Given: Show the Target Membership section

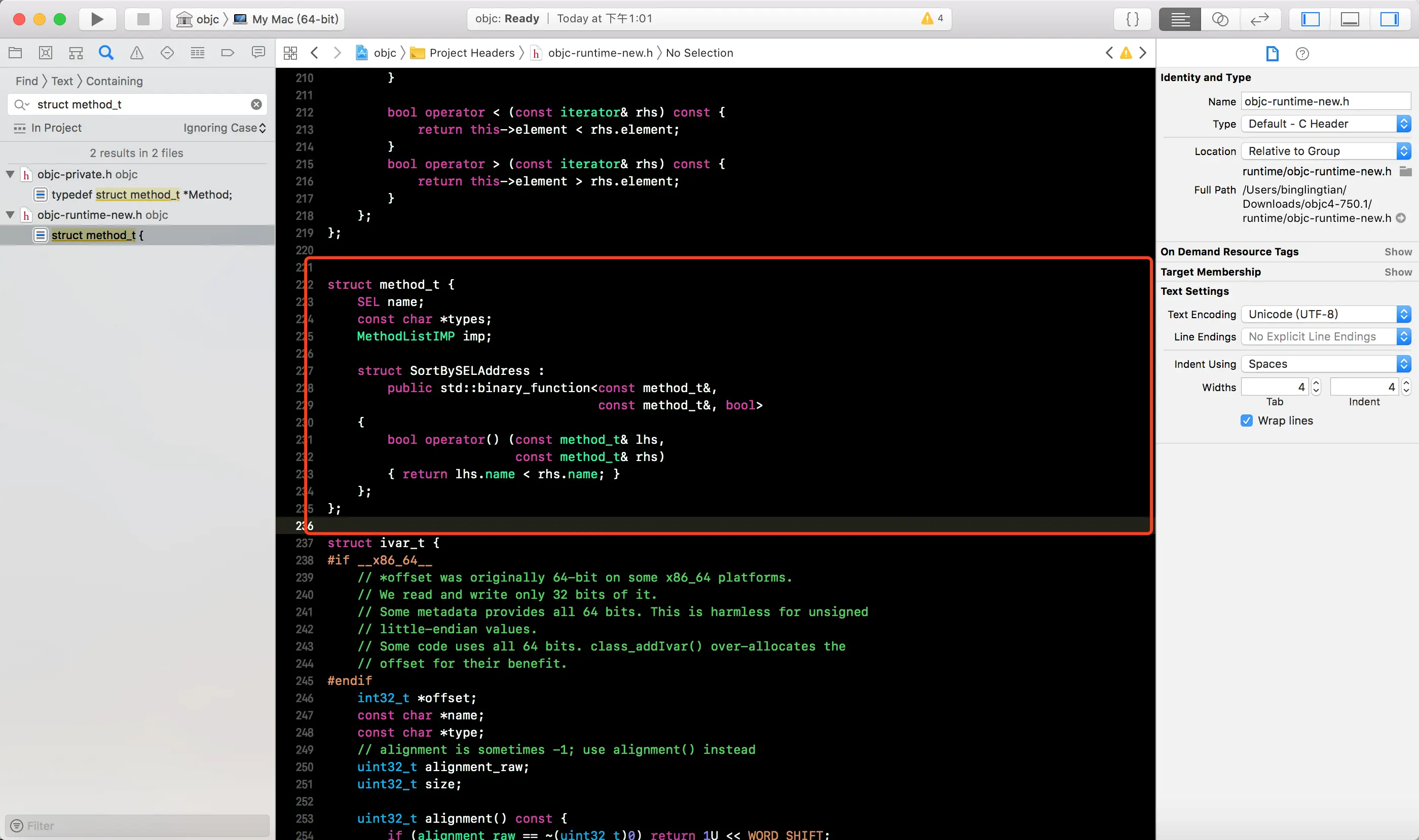Looking at the screenshot, I should click(x=1398, y=272).
